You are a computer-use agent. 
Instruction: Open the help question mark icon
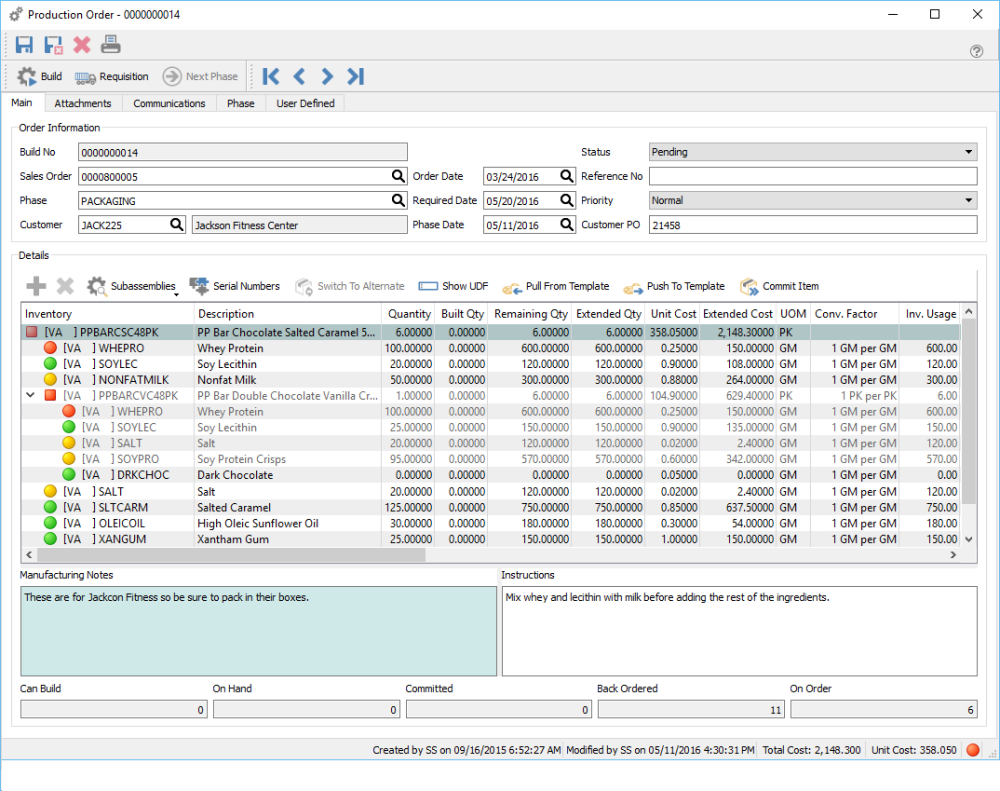pos(976,51)
